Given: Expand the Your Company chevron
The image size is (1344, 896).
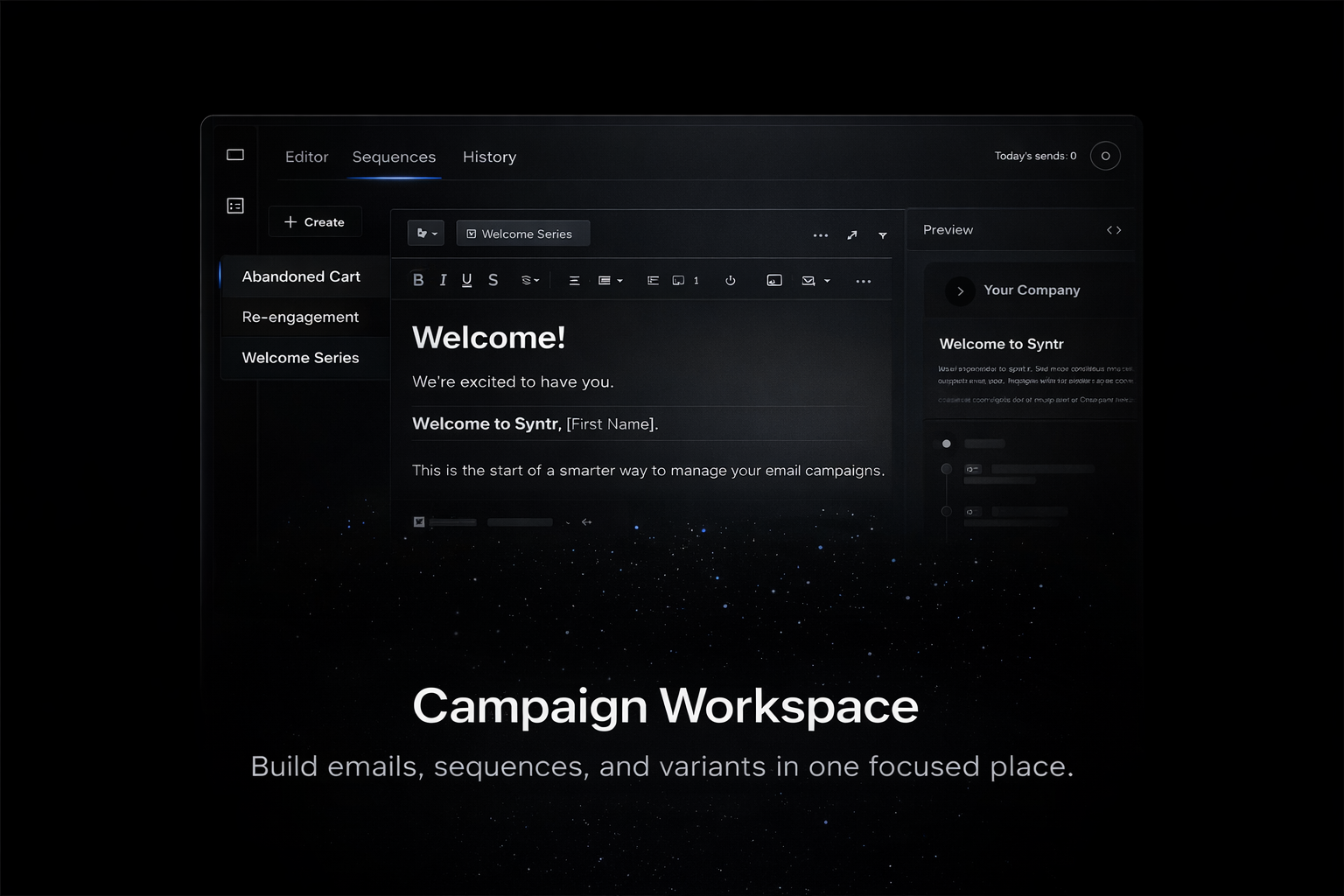Looking at the screenshot, I should 960,291.
